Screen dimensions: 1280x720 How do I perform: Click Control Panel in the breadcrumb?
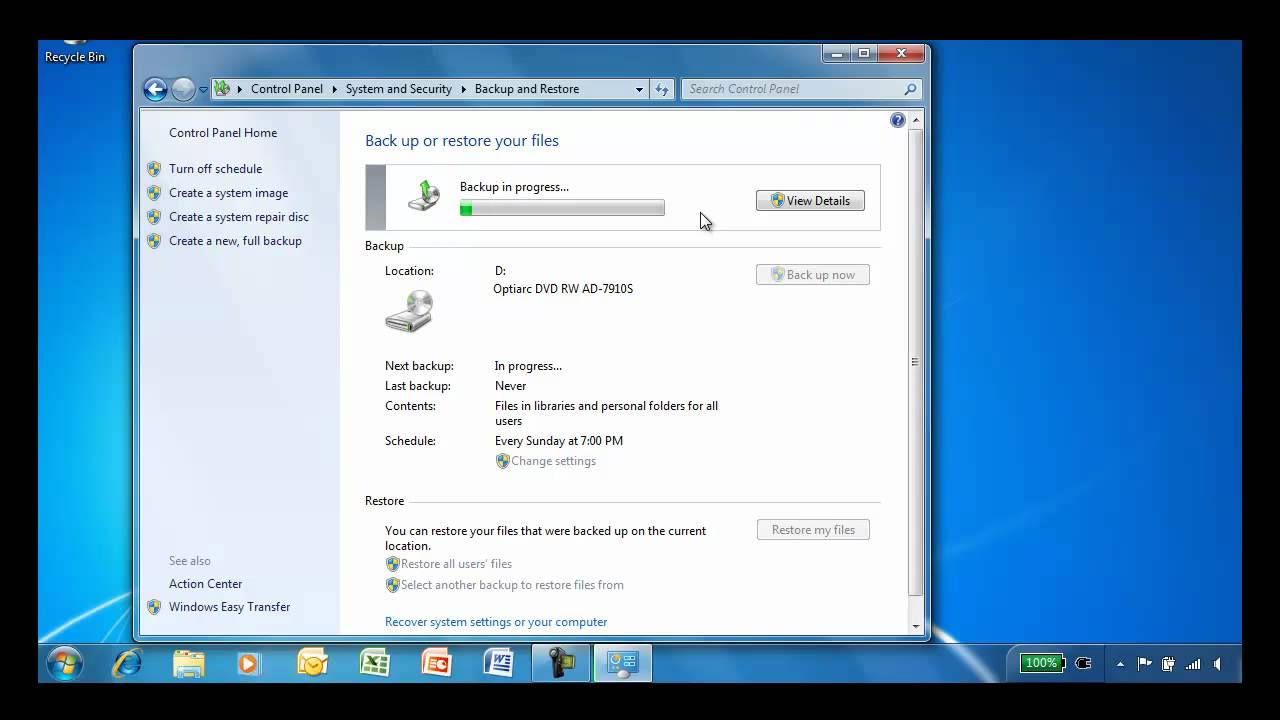pyautogui.click(x=287, y=89)
